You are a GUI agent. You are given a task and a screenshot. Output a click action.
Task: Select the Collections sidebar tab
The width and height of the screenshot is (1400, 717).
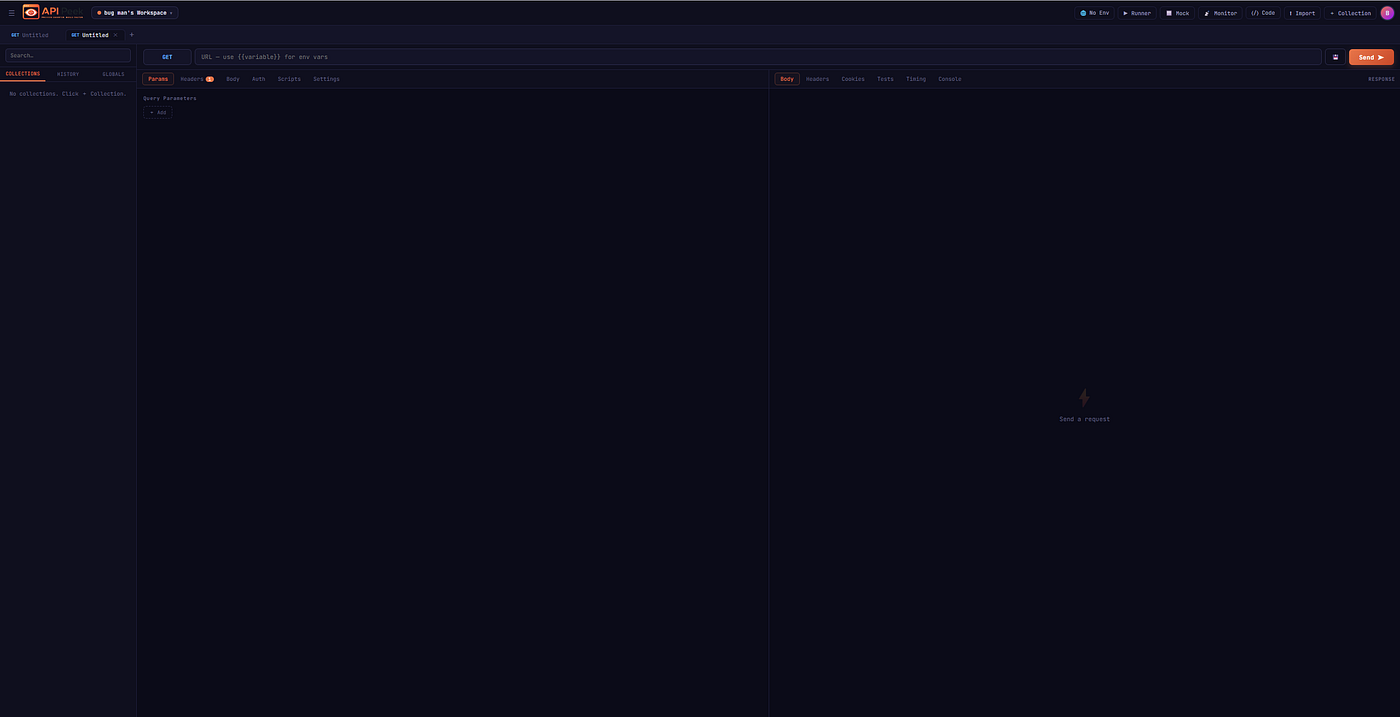23,74
